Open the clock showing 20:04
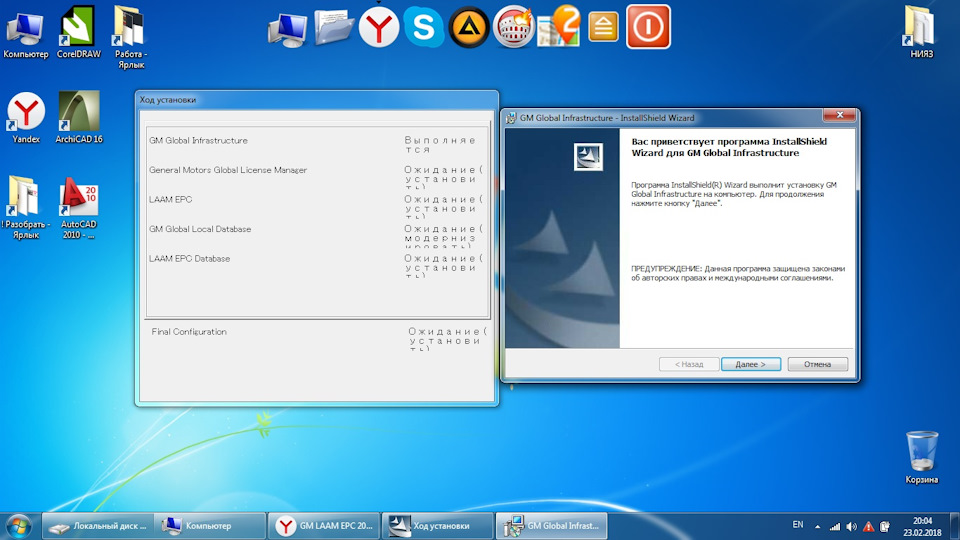 [x=921, y=527]
